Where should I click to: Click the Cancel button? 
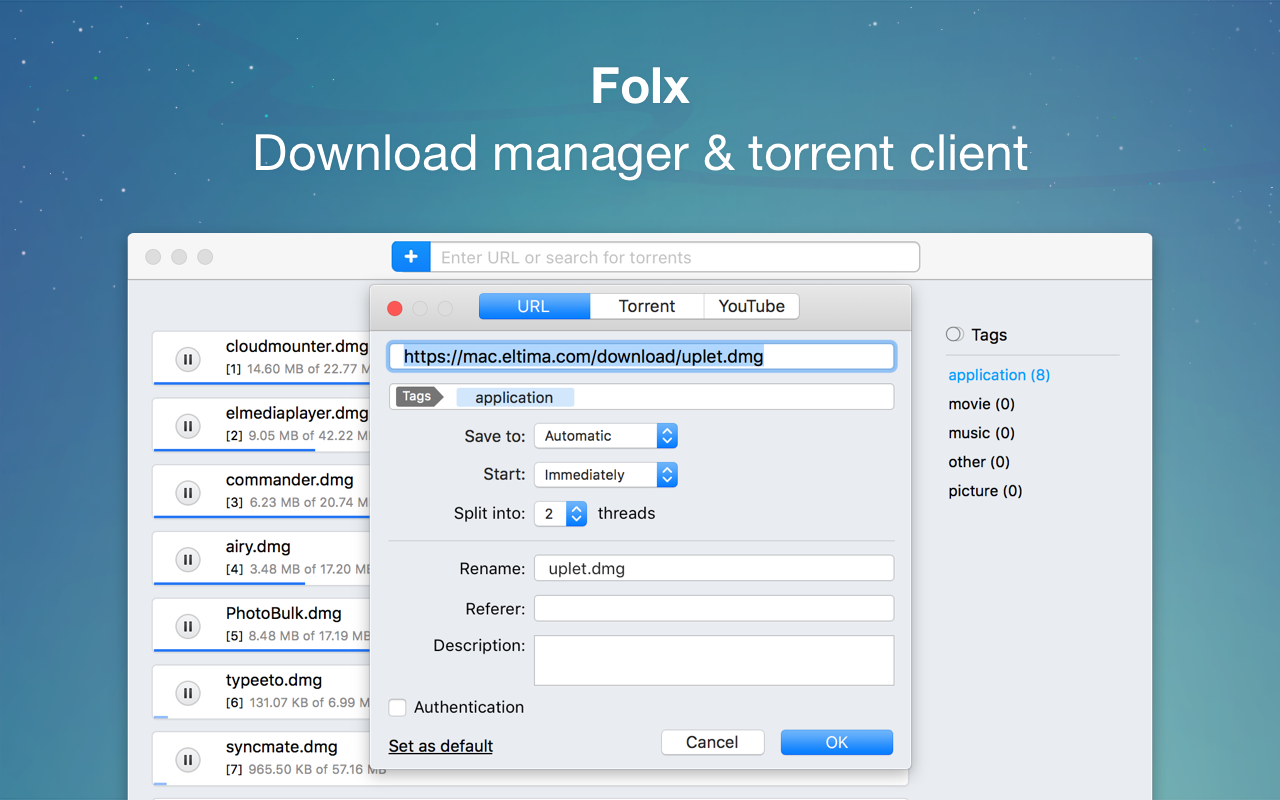(712, 742)
